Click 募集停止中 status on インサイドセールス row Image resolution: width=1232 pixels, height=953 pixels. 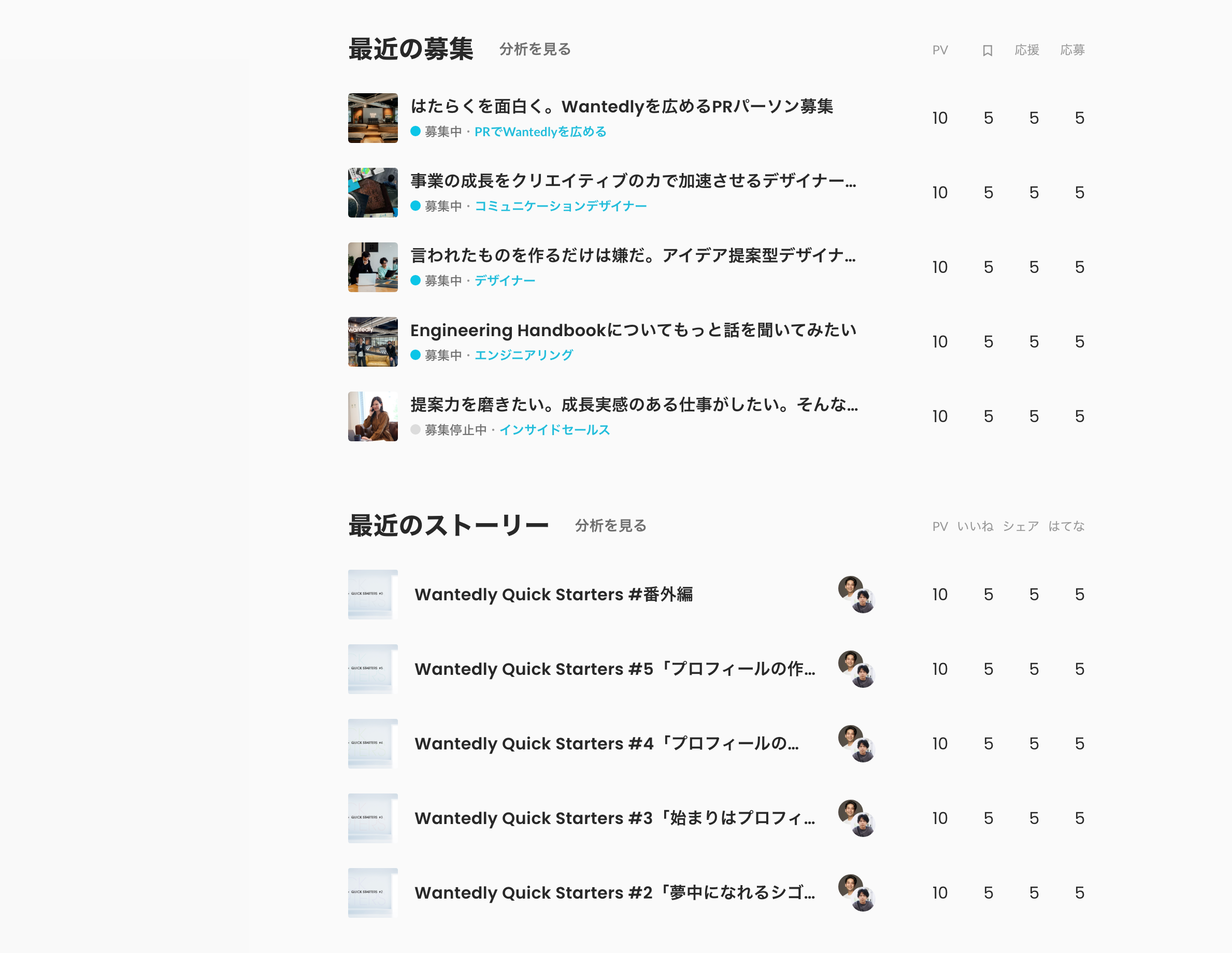pyautogui.click(x=455, y=430)
